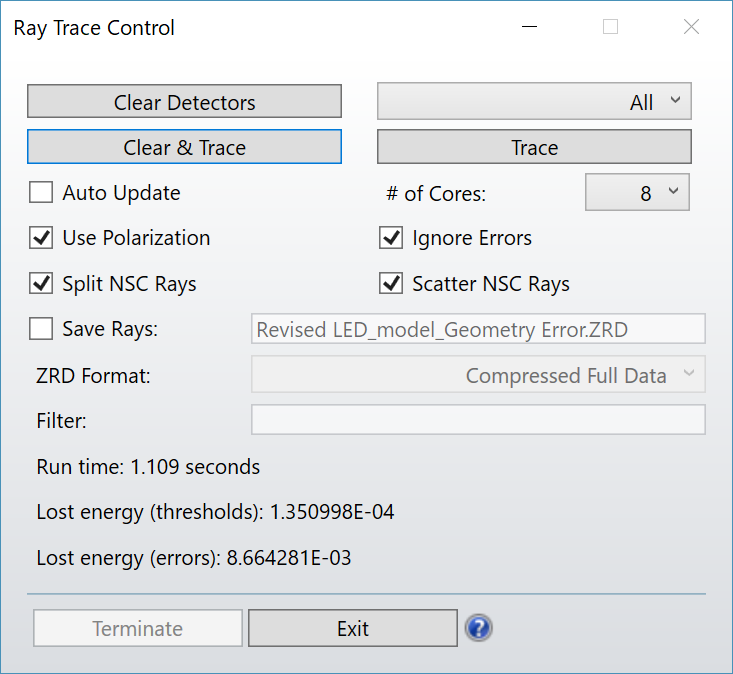
Task: Run the Trace button
Action: (x=534, y=147)
